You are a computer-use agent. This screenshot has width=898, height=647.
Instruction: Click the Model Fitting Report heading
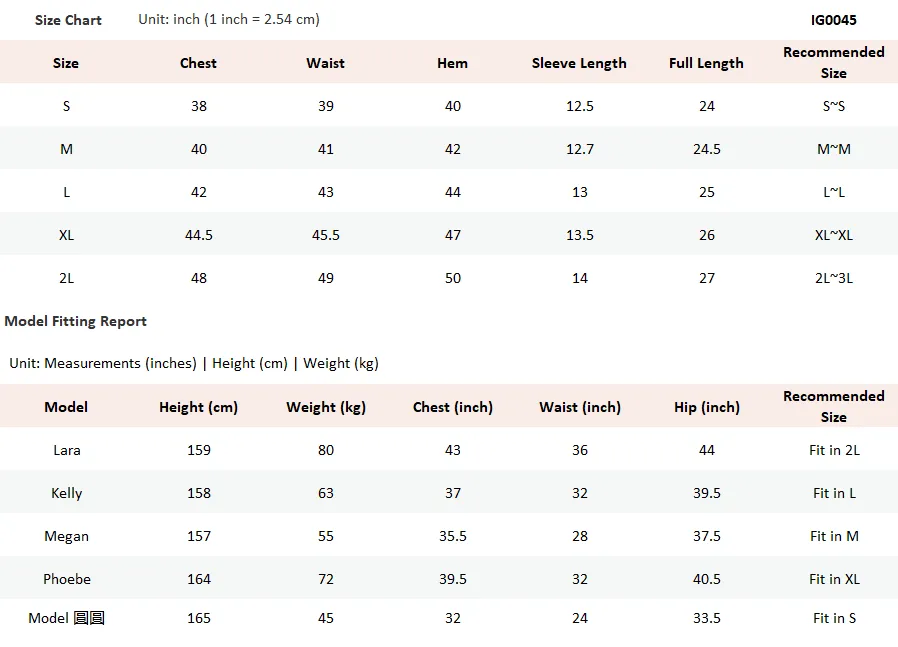coord(76,321)
